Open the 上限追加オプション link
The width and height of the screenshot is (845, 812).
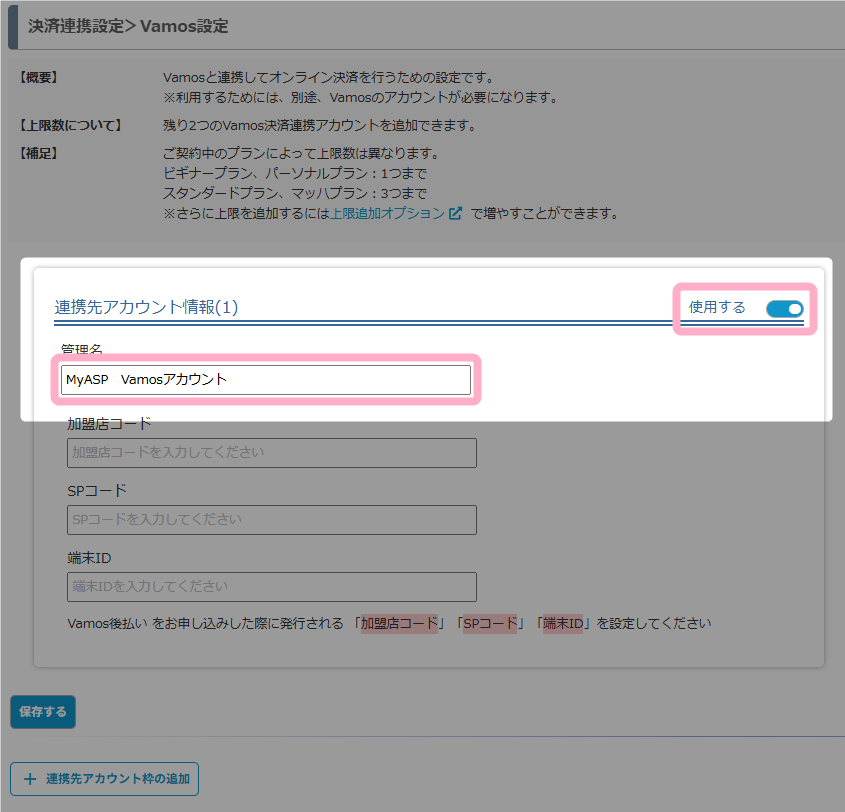click(x=387, y=213)
